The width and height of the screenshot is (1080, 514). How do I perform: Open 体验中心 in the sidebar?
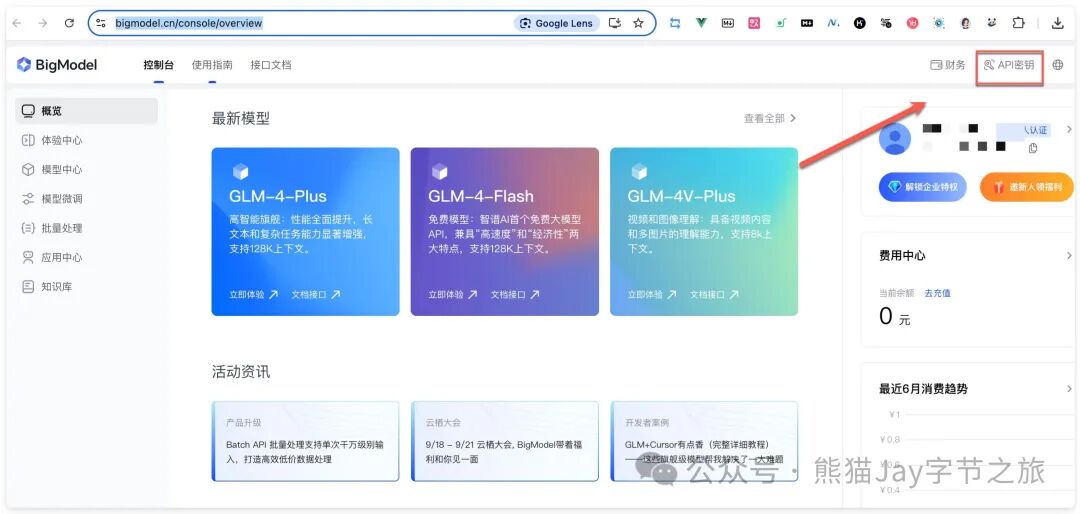click(x=86, y=141)
